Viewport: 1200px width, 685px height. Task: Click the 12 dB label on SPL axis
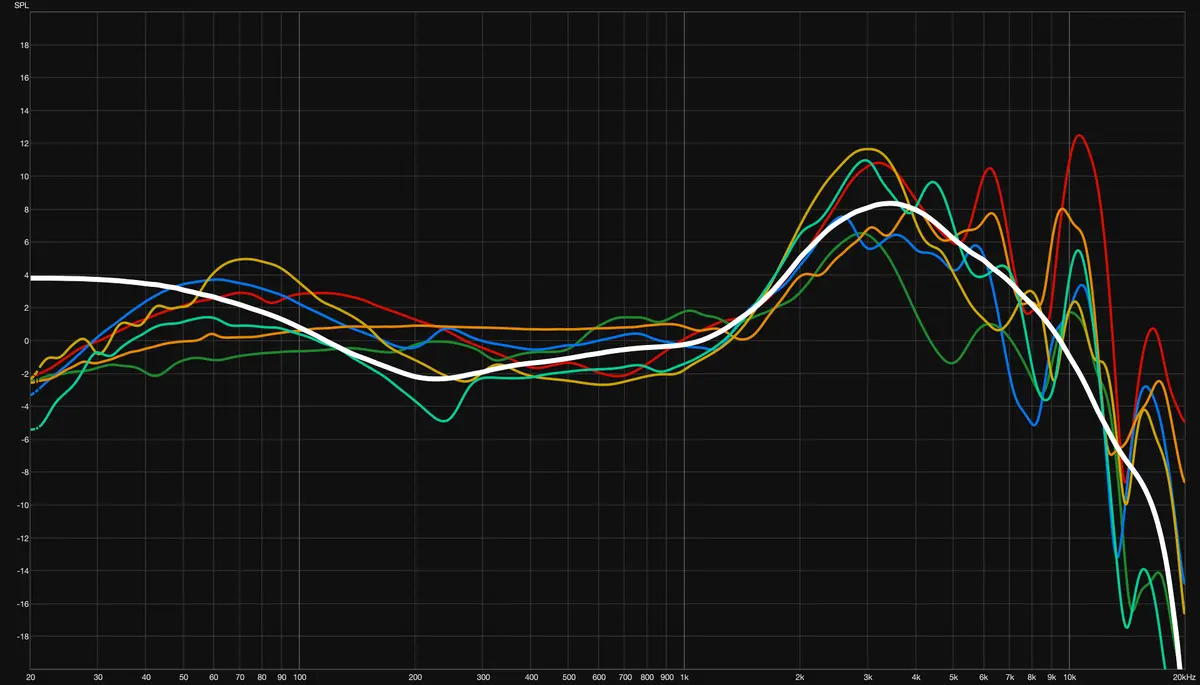pos(24,144)
